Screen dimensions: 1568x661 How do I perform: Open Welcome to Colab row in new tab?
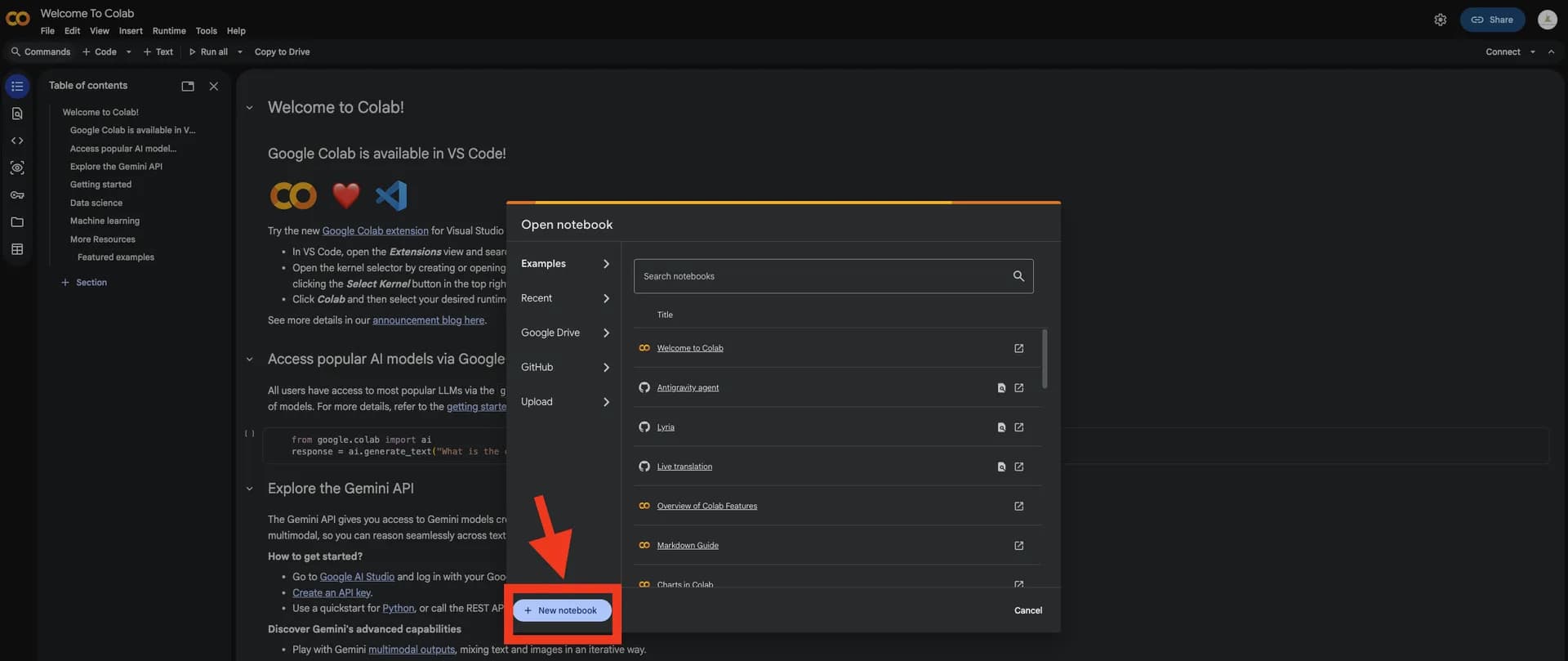(x=1019, y=348)
